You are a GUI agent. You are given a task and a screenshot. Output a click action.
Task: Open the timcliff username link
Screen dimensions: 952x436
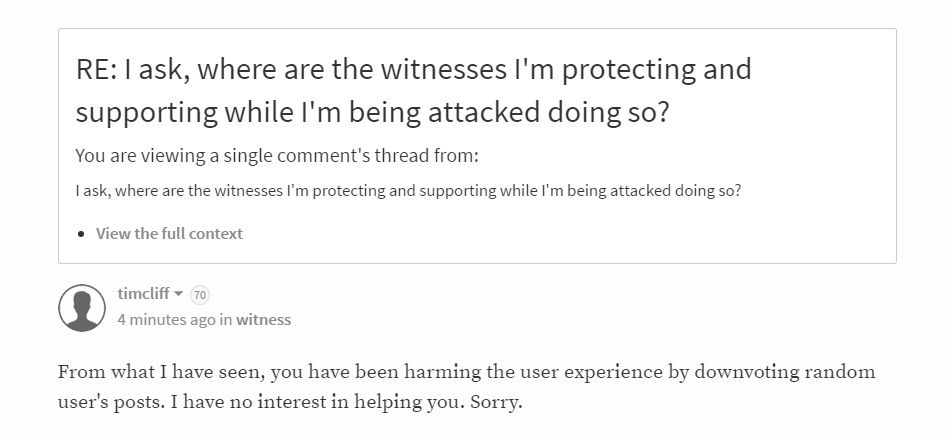point(144,294)
